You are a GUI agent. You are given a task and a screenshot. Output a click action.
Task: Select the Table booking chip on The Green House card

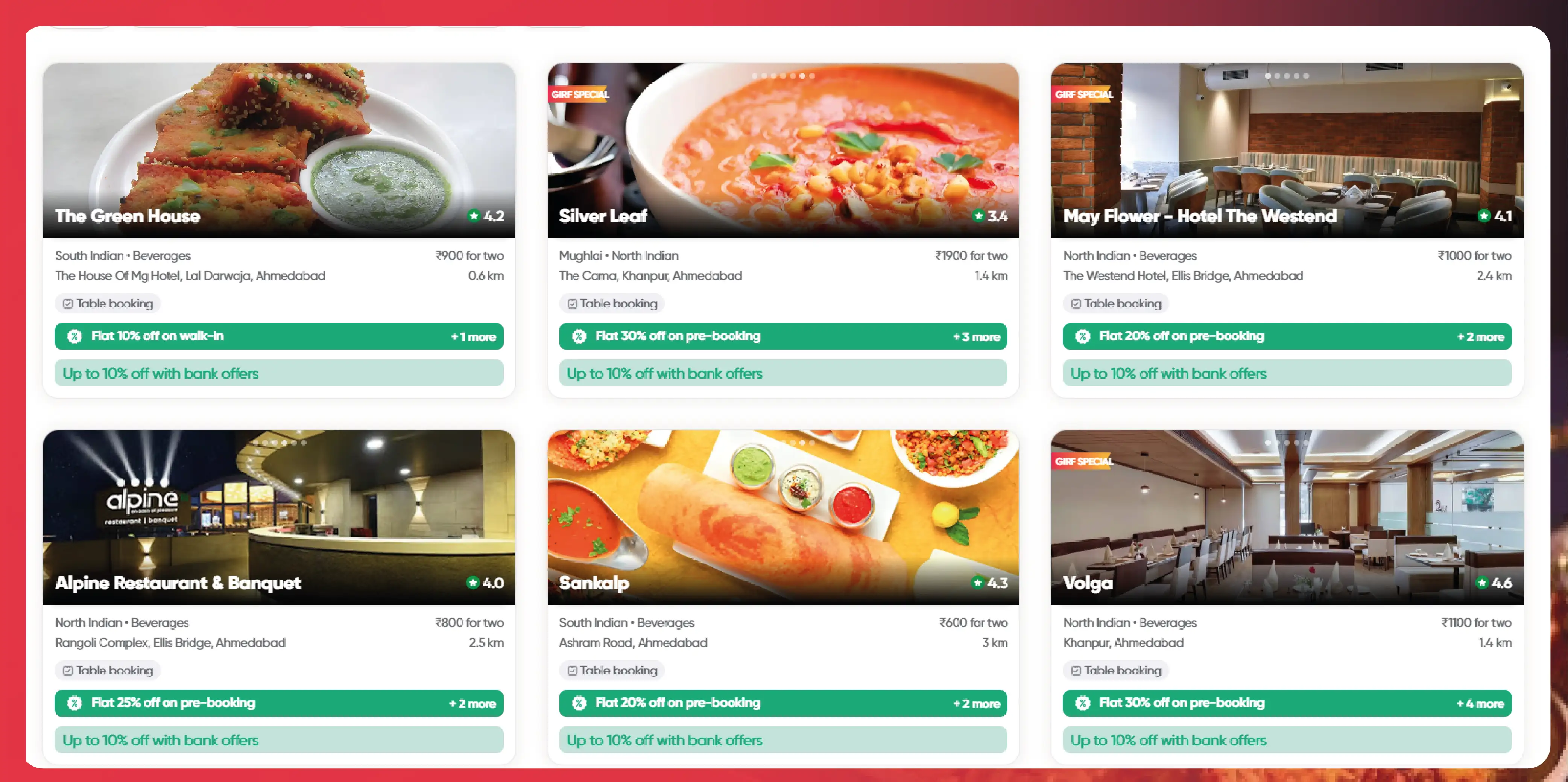tap(108, 303)
